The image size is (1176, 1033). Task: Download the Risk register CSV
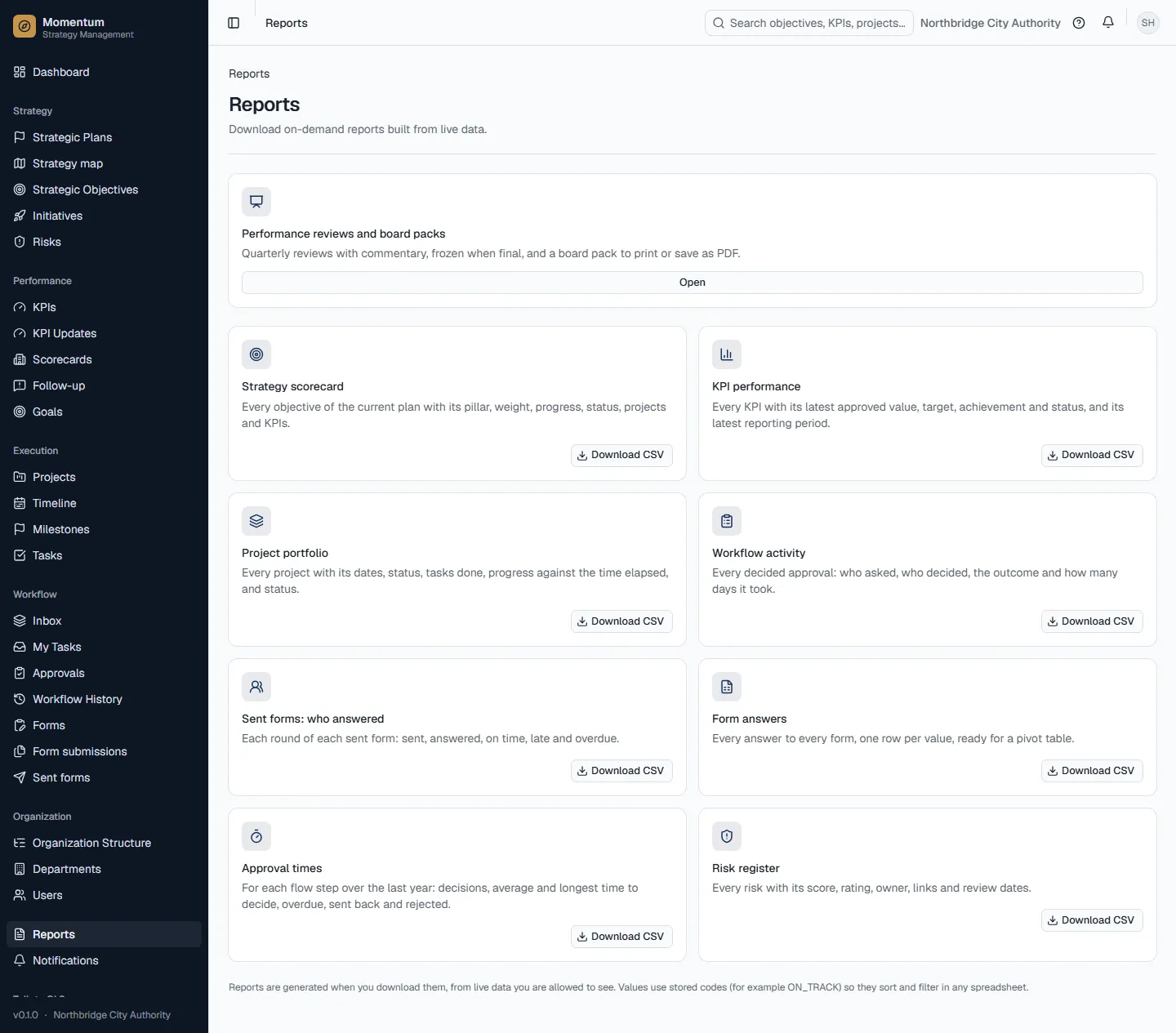click(1092, 920)
